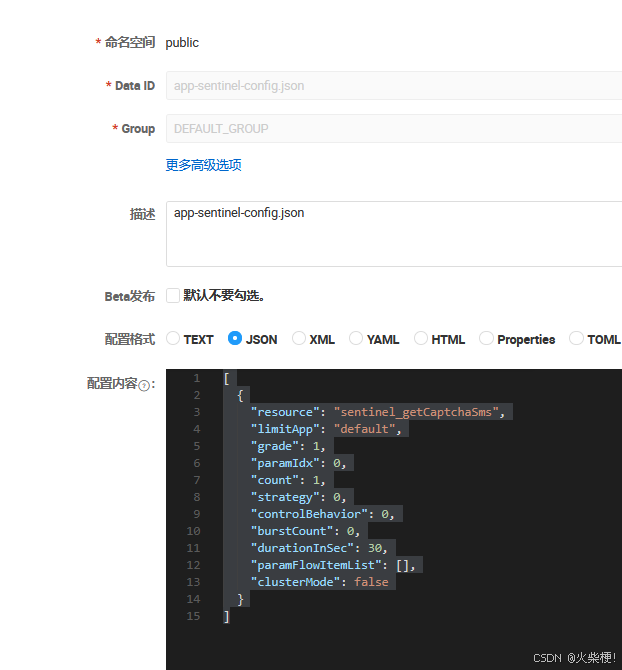The height and width of the screenshot is (670, 622).
Task: Open the 更多高级选项 link
Action: point(203,165)
